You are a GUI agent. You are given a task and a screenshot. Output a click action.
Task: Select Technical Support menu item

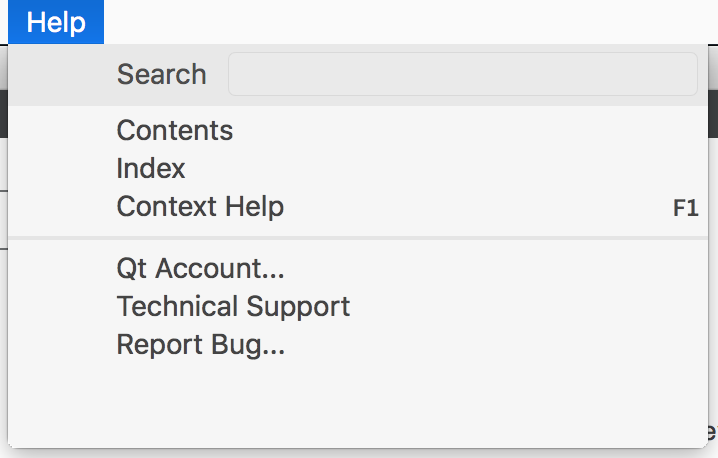point(233,306)
